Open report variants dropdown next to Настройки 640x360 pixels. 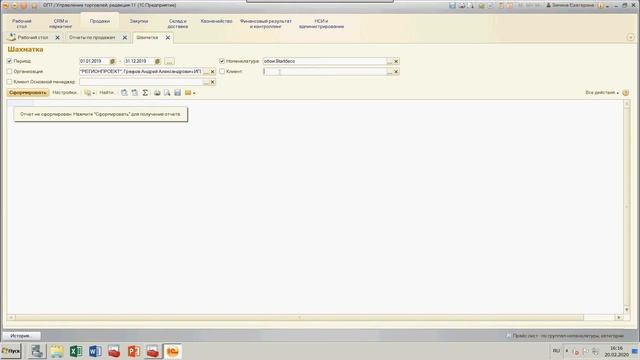tap(89, 93)
